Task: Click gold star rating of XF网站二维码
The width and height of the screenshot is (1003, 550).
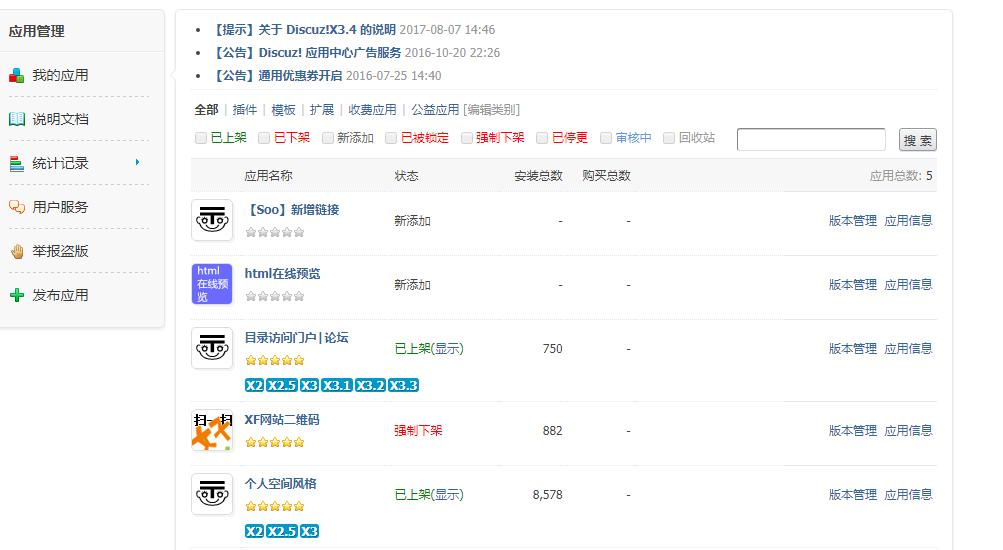Action: point(275,442)
